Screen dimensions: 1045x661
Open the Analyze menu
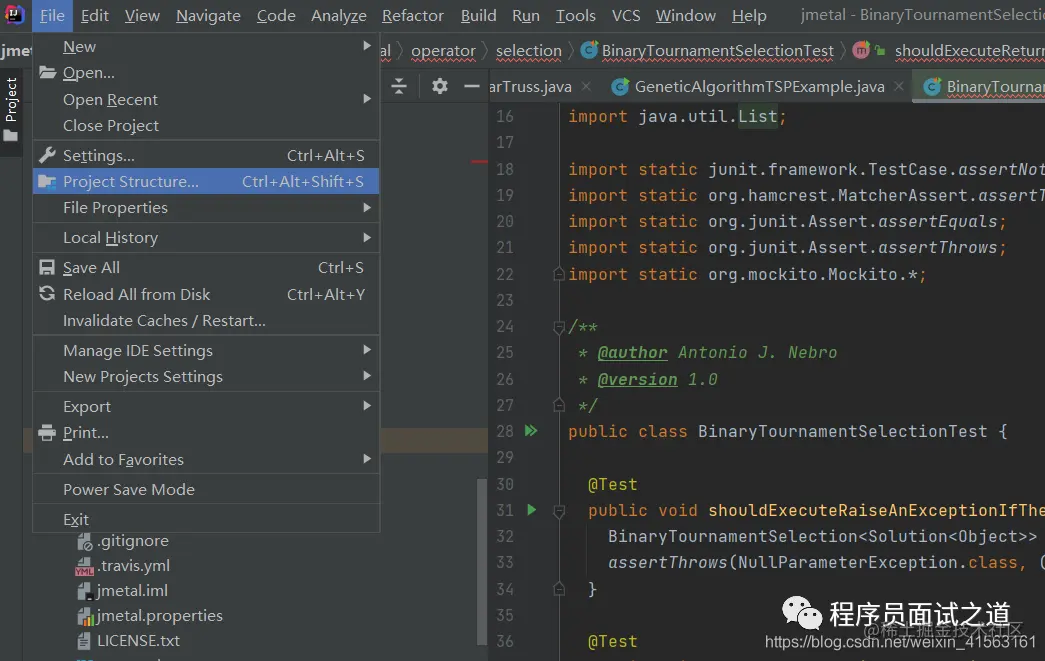click(339, 15)
